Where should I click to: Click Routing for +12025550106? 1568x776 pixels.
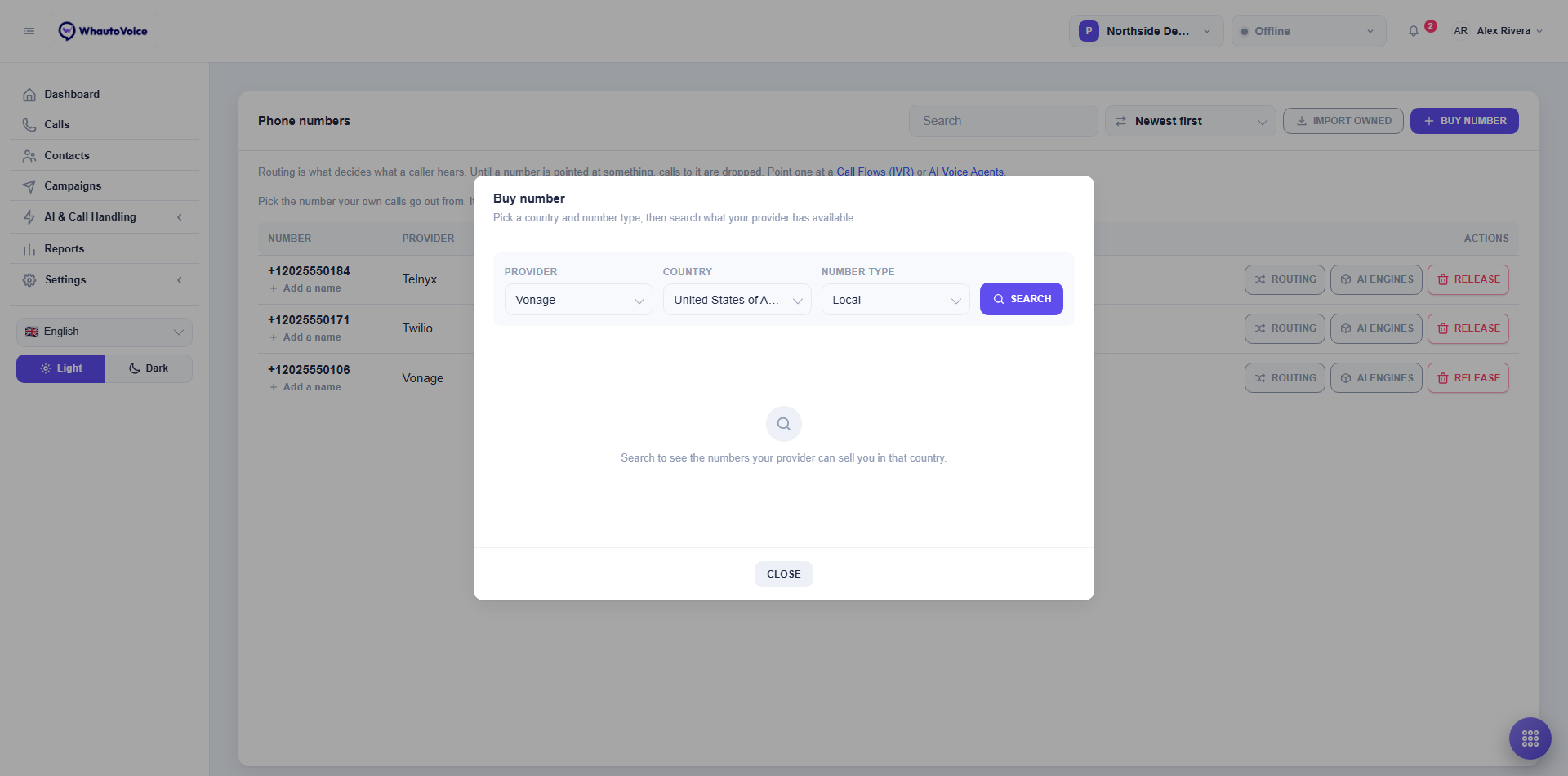[1285, 378]
